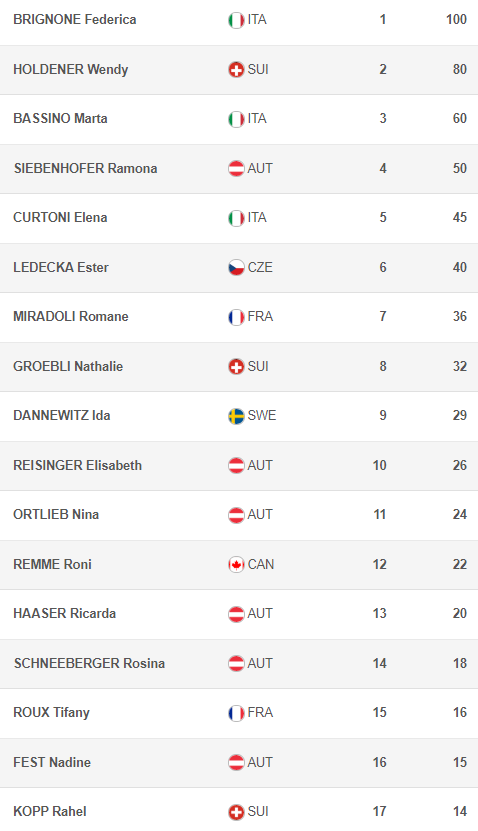This screenshot has height=831, width=478.
Task: Select SCHNEEBERGER Rosina name link
Action: [x=89, y=663]
